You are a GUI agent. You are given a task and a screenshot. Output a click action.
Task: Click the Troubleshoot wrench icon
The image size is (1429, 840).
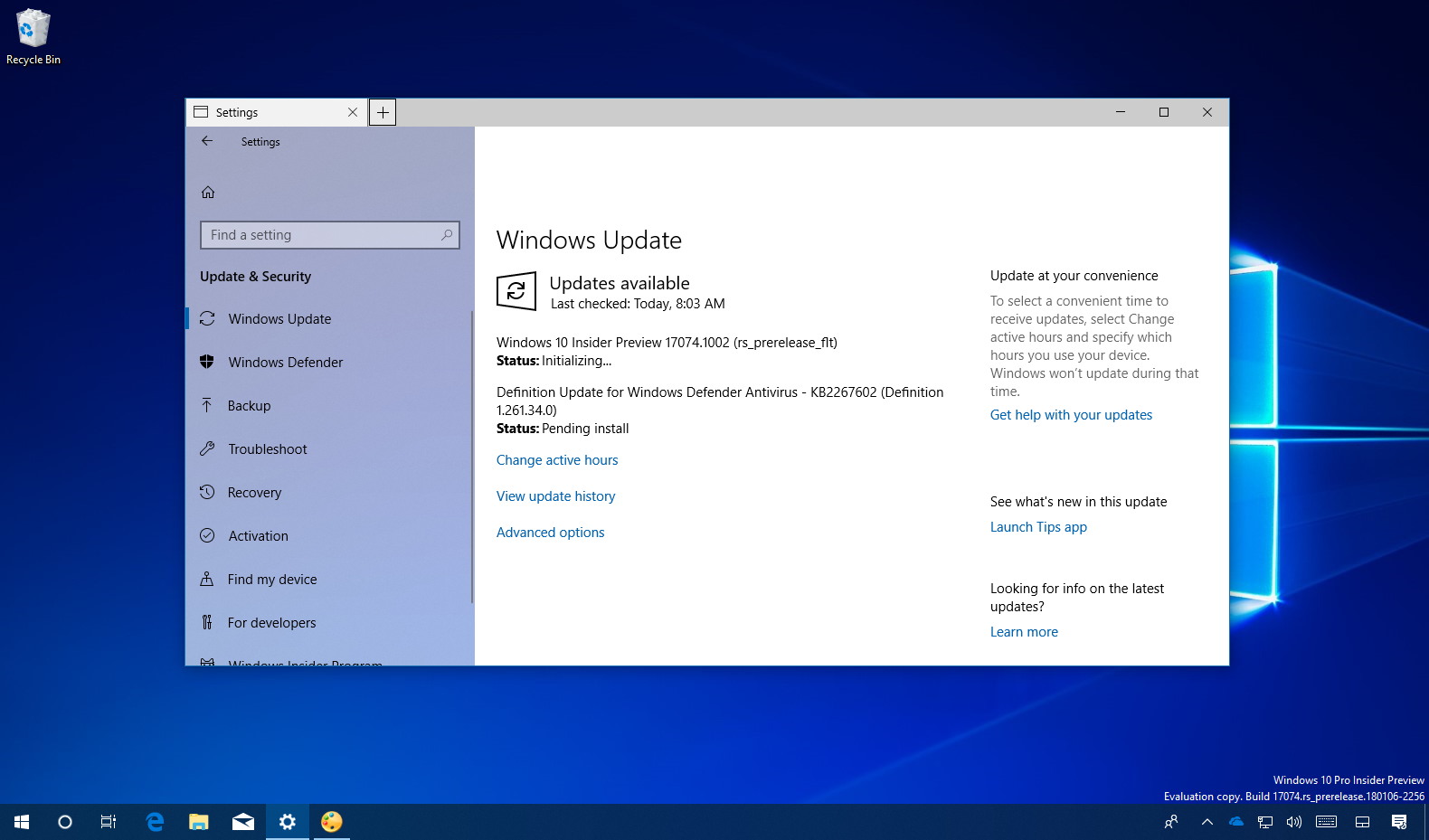[x=207, y=448]
